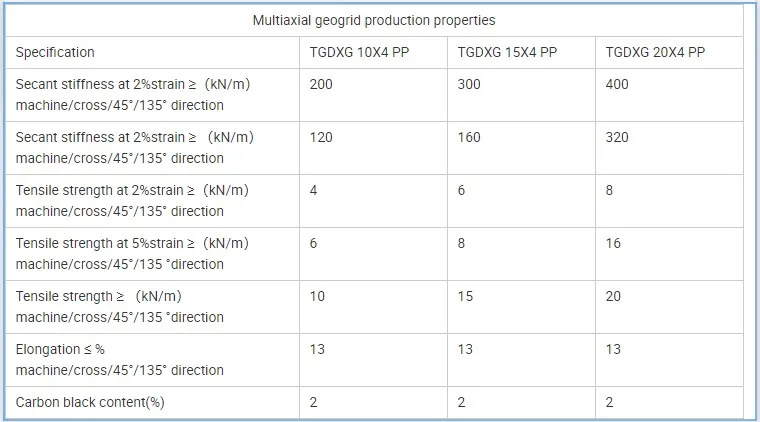Select the cell with value 200
The image size is (760, 422).
pyautogui.click(x=322, y=84)
